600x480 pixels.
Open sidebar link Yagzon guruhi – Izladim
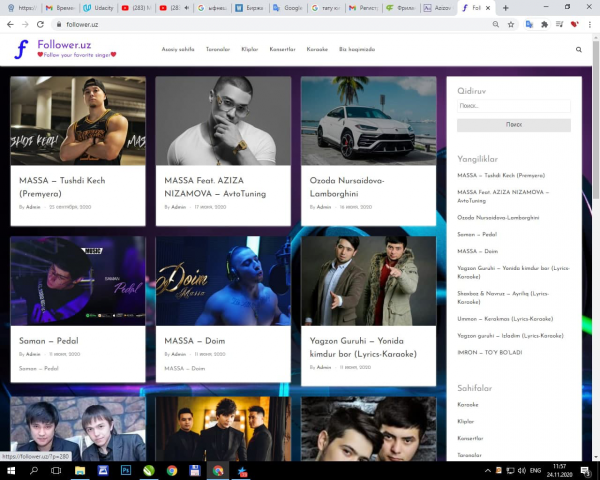(x=510, y=336)
